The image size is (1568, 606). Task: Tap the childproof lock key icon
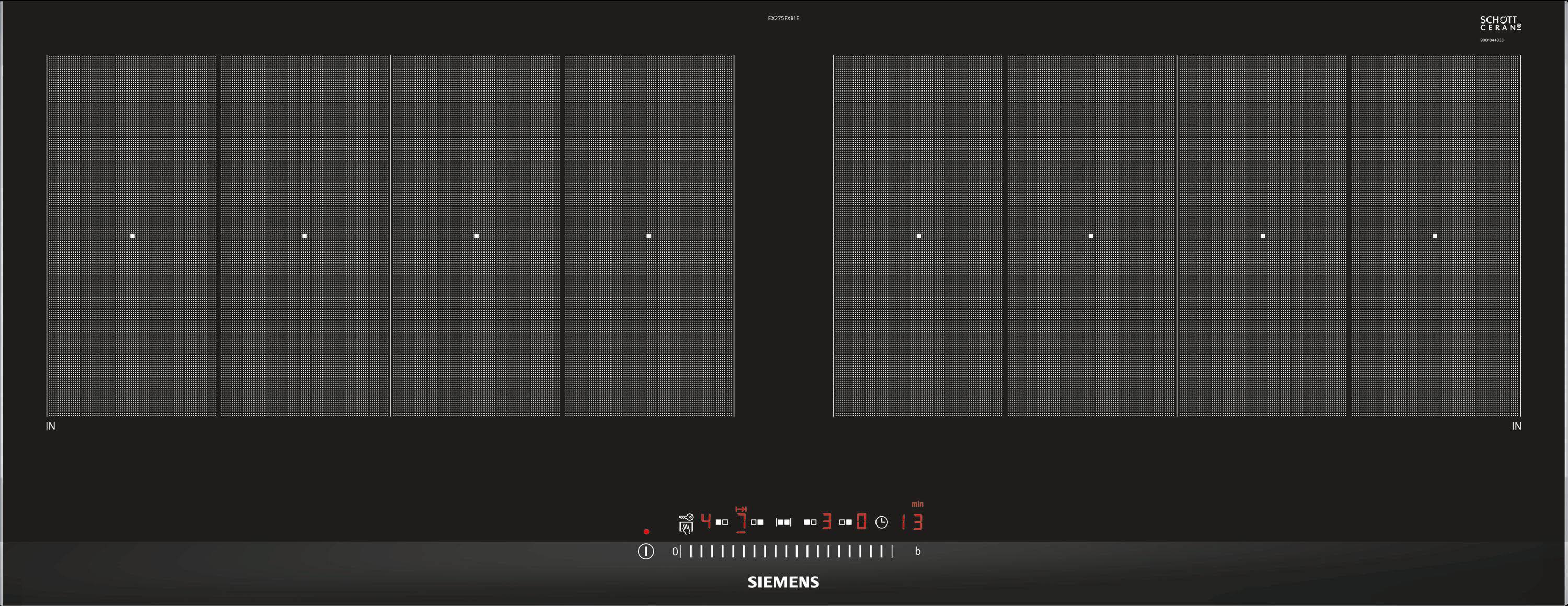coord(686,517)
